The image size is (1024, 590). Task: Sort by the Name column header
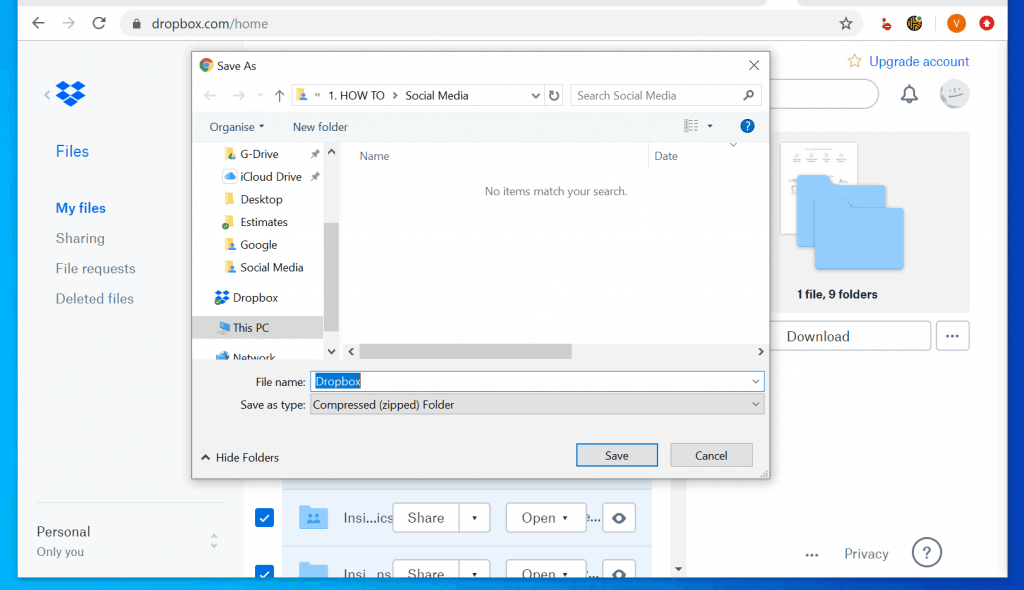374,156
